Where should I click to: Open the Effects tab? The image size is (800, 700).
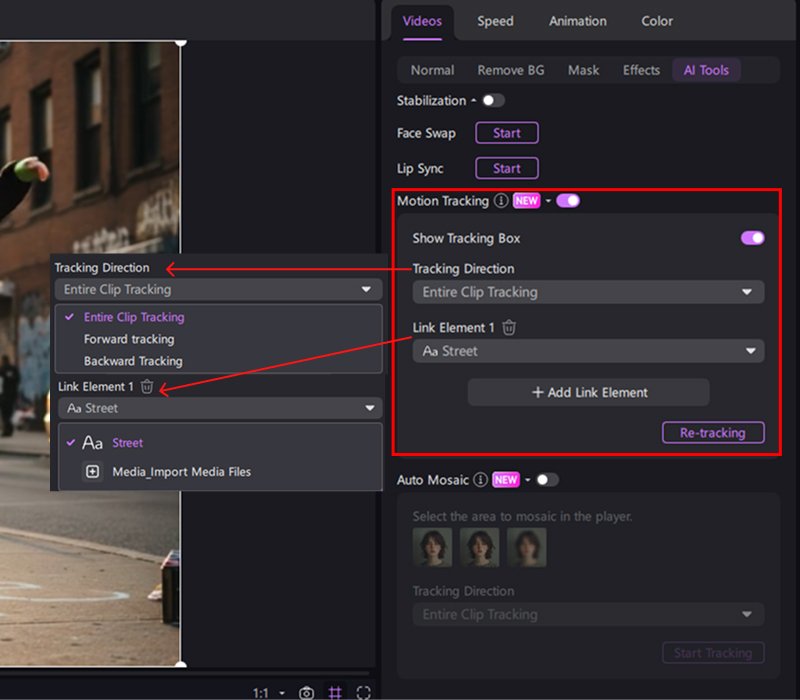pyautogui.click(x=640, y=70)
